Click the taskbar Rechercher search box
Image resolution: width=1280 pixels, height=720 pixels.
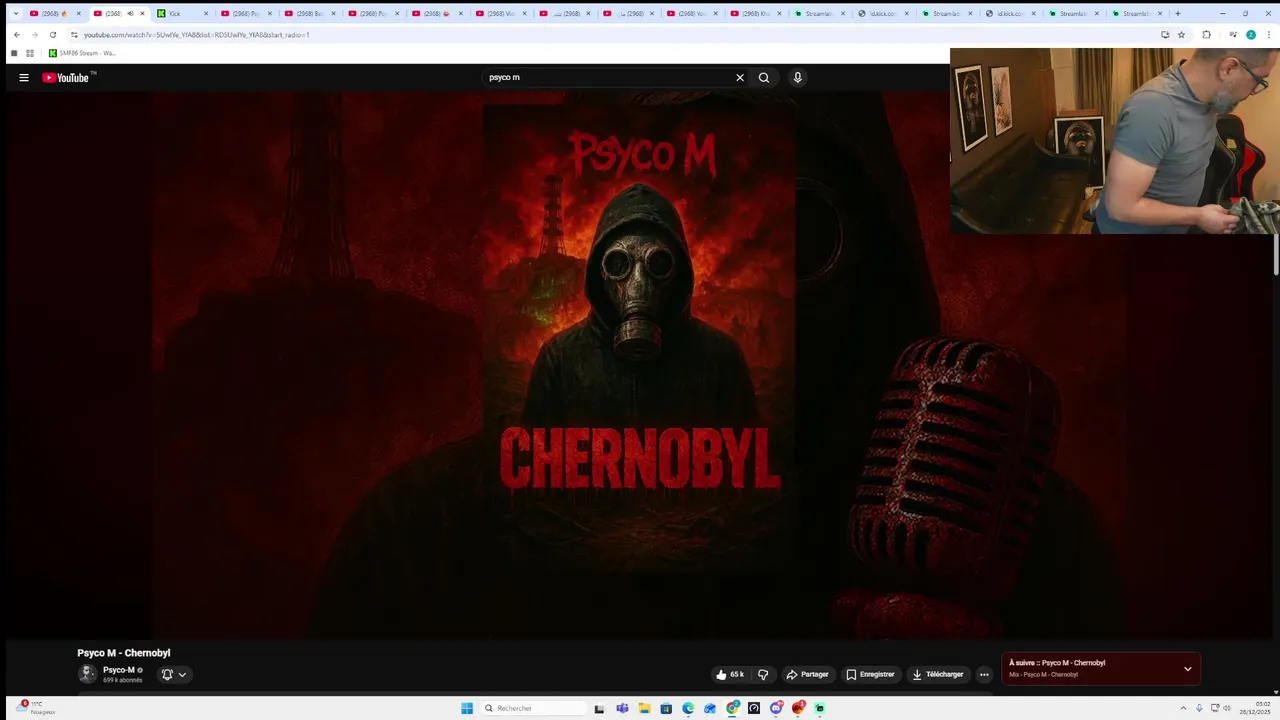[534, 708]
